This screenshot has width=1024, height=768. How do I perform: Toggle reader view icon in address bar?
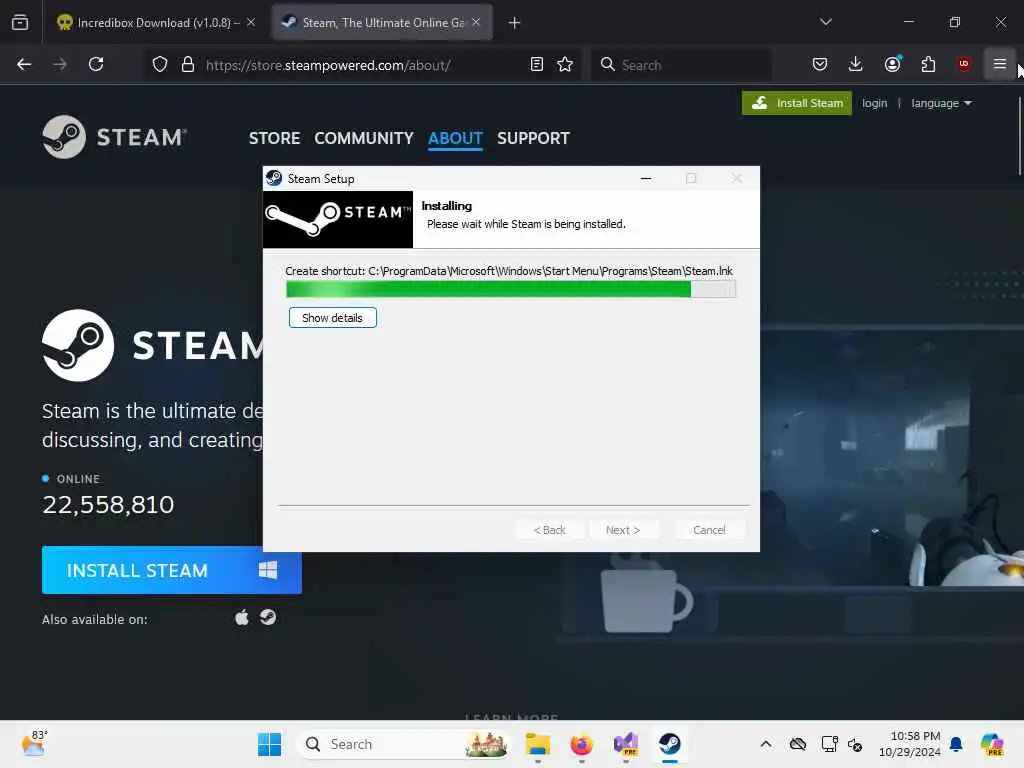click(537, 65)
